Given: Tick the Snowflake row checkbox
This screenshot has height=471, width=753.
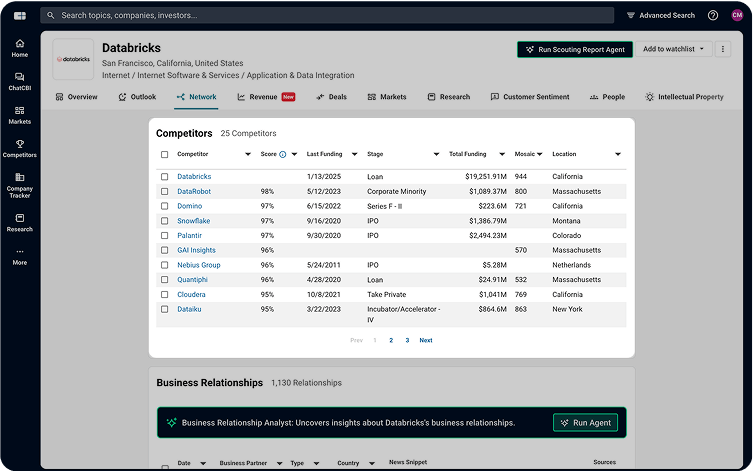Looking at the screenshot, I should coord(165,220).
